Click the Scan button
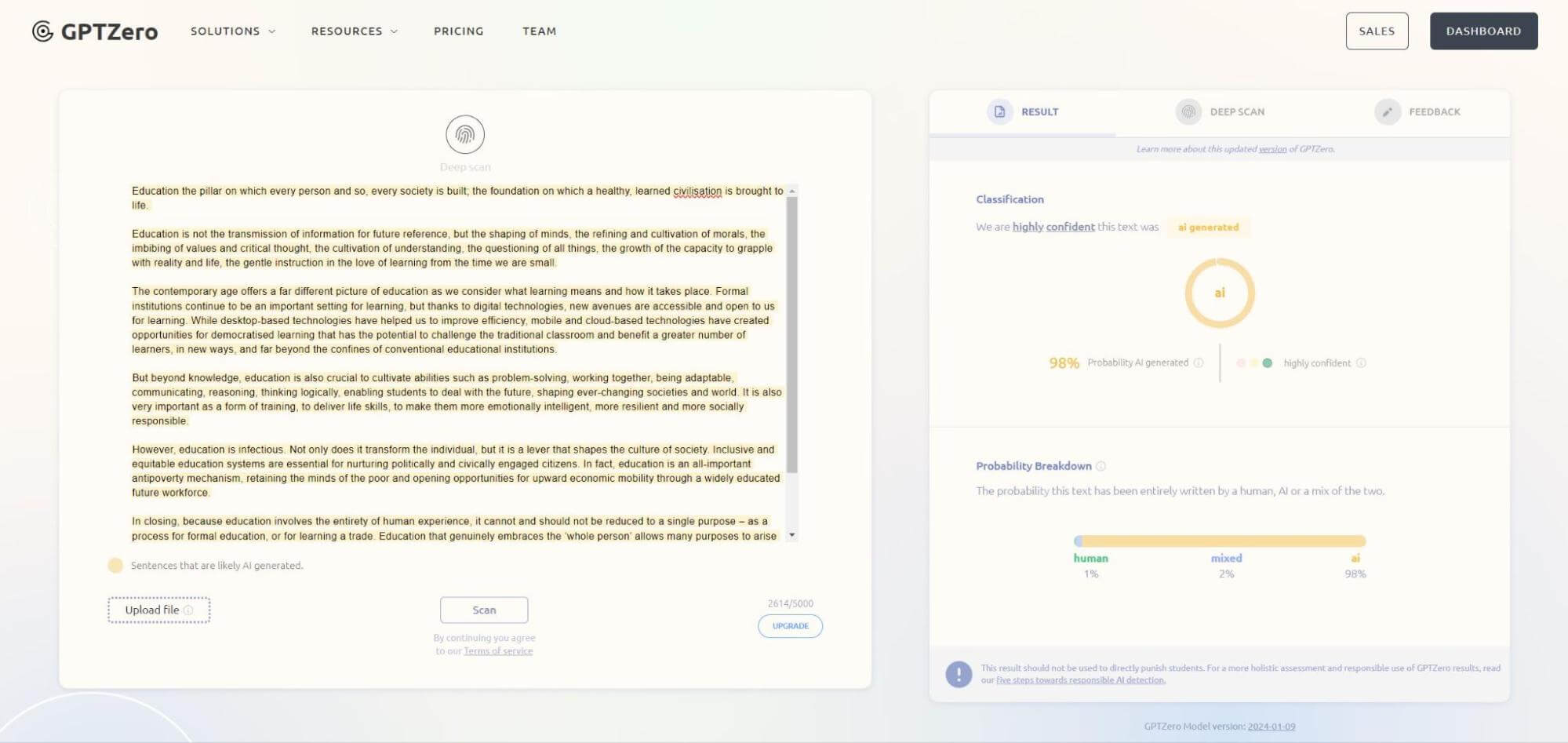 pyautogui.click(x=484, y=610)
